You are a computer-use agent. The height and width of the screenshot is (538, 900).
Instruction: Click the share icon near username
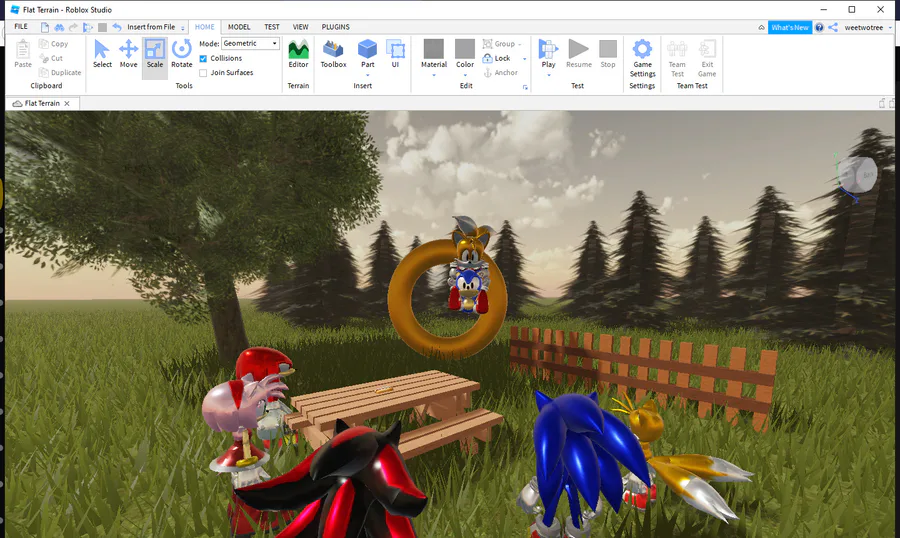click(x=833, y=27)
